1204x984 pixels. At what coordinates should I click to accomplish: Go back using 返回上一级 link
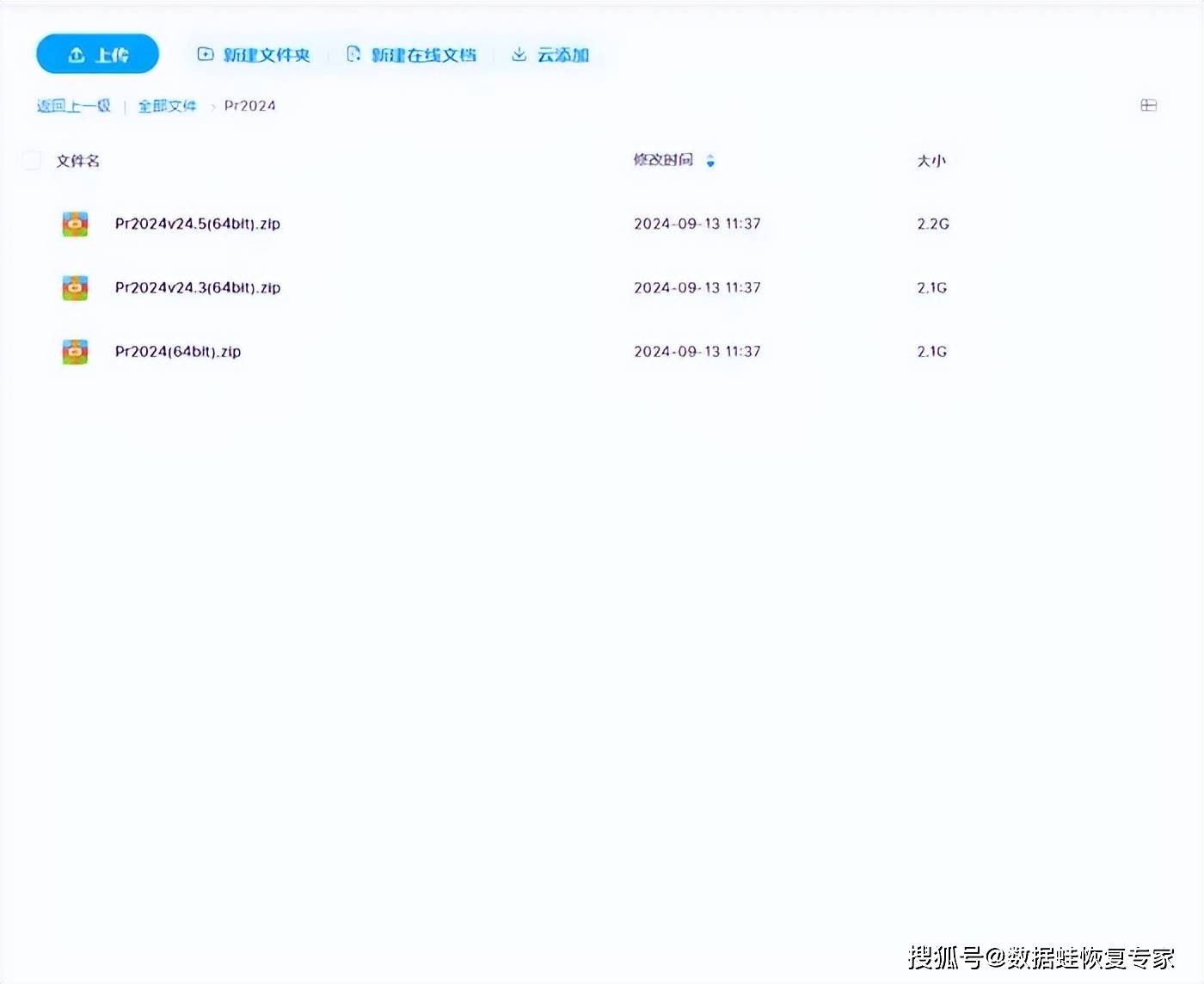pos(74,106)
